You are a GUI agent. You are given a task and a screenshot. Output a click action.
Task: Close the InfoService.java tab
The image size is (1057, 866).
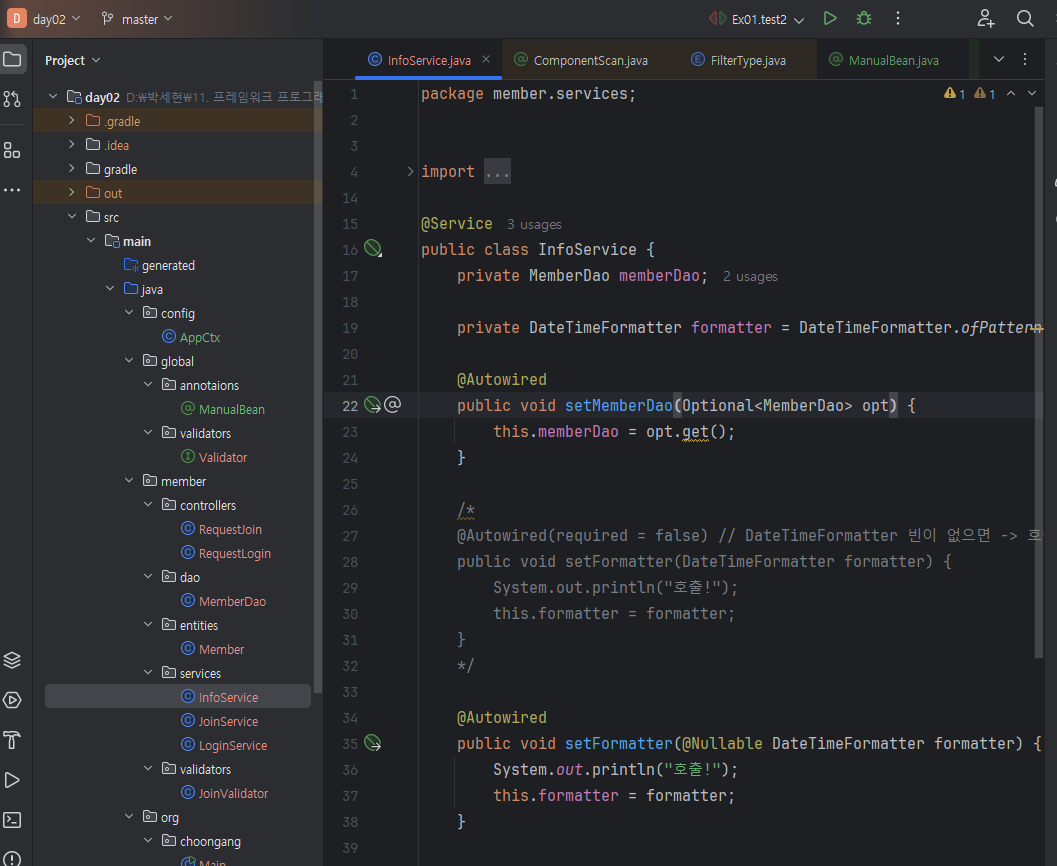(486, 59)
